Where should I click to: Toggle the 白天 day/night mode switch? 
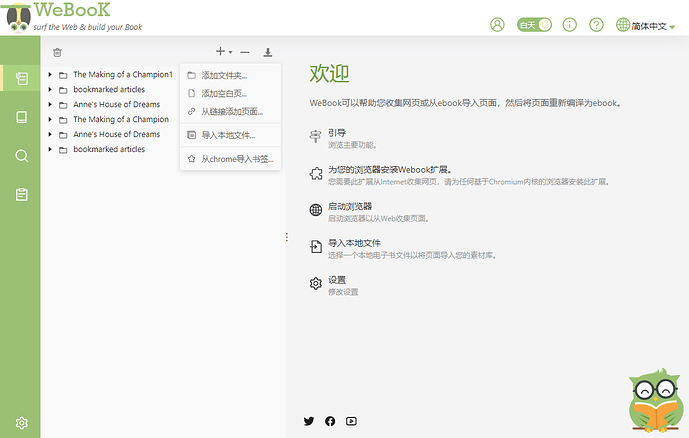click(534, 25)
